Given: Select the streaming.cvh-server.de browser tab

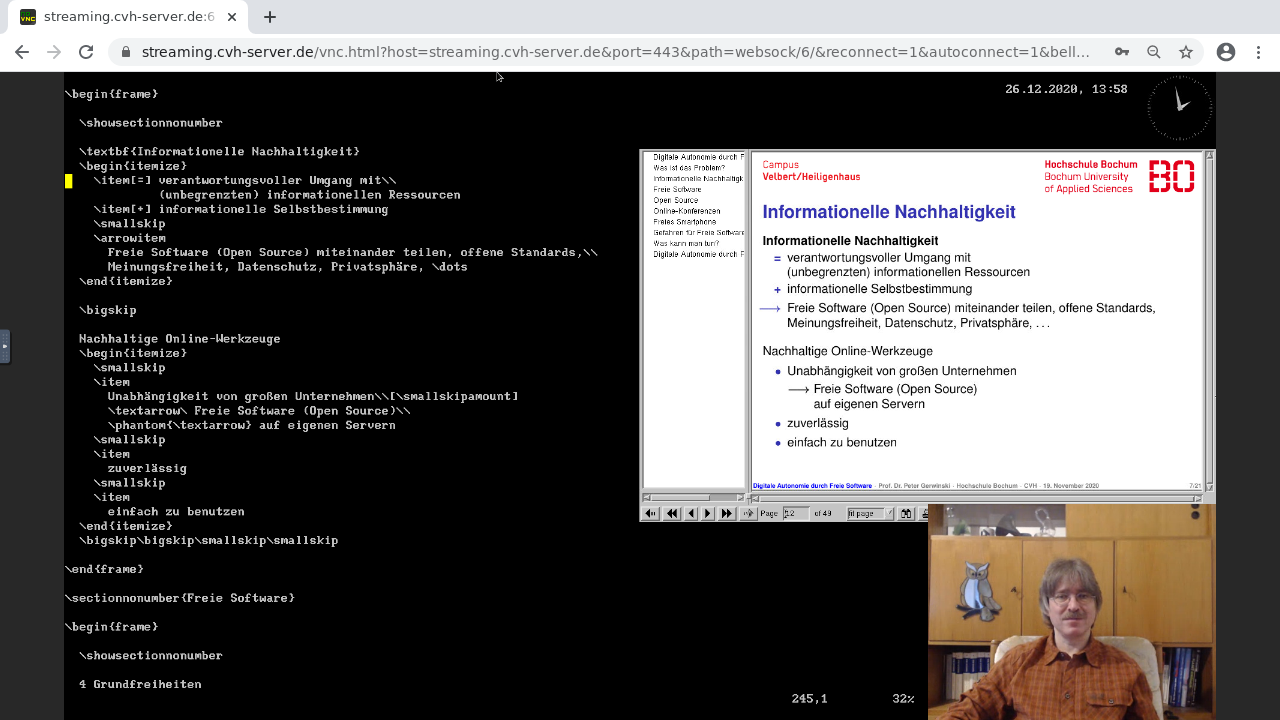Looking at the screenshot, I should click(x=128, y=17).
